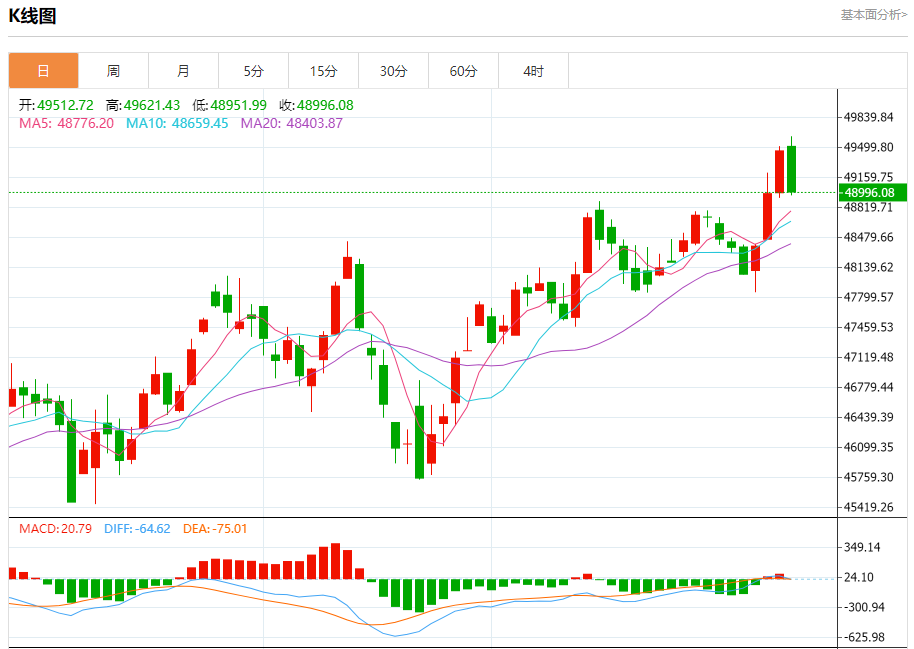Screen dimensions: 914x649
Task: Open the 基本面分析 link
Action: 873,15
